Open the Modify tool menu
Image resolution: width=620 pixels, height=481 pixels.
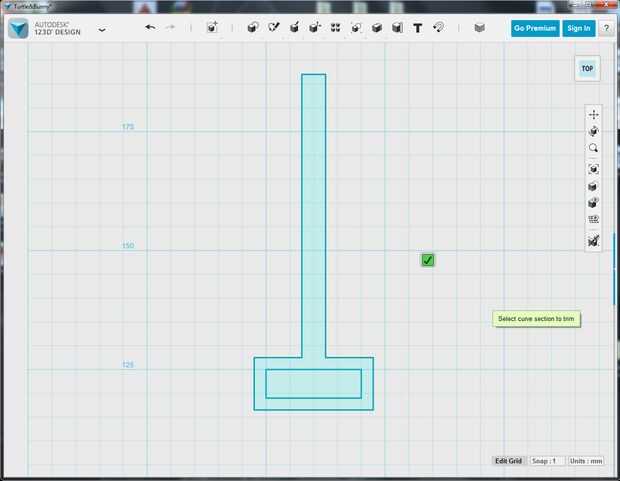coord(315,27)
